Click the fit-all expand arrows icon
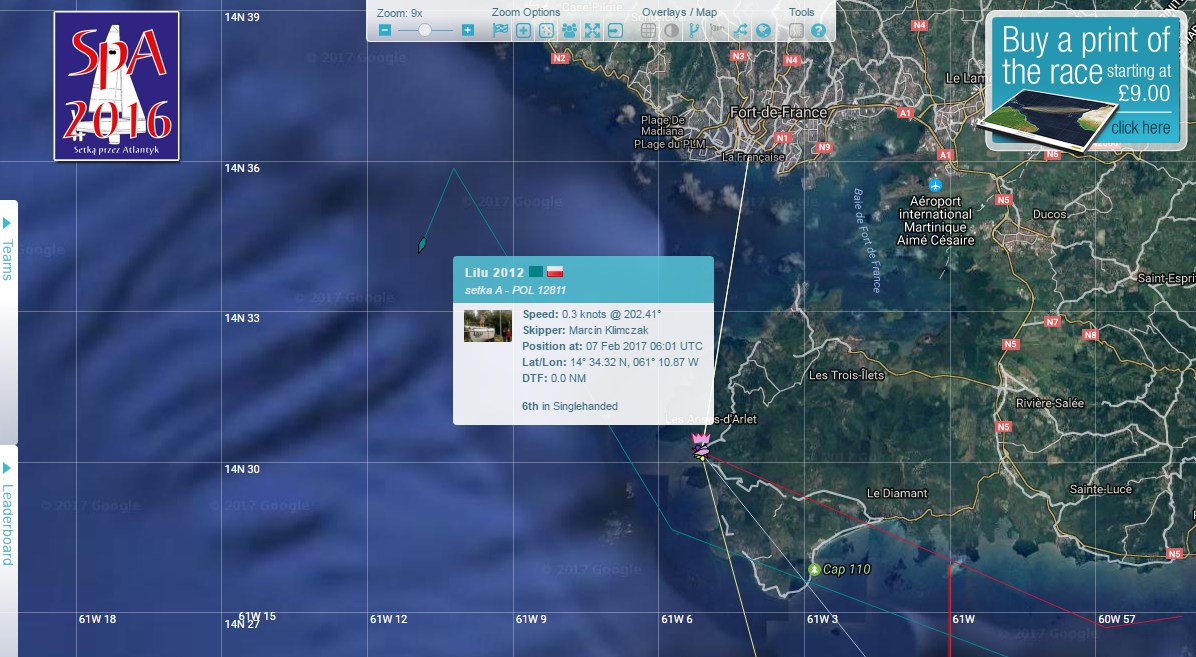Viewport: 1196px width, 657px height. click(x=592, y=31)
